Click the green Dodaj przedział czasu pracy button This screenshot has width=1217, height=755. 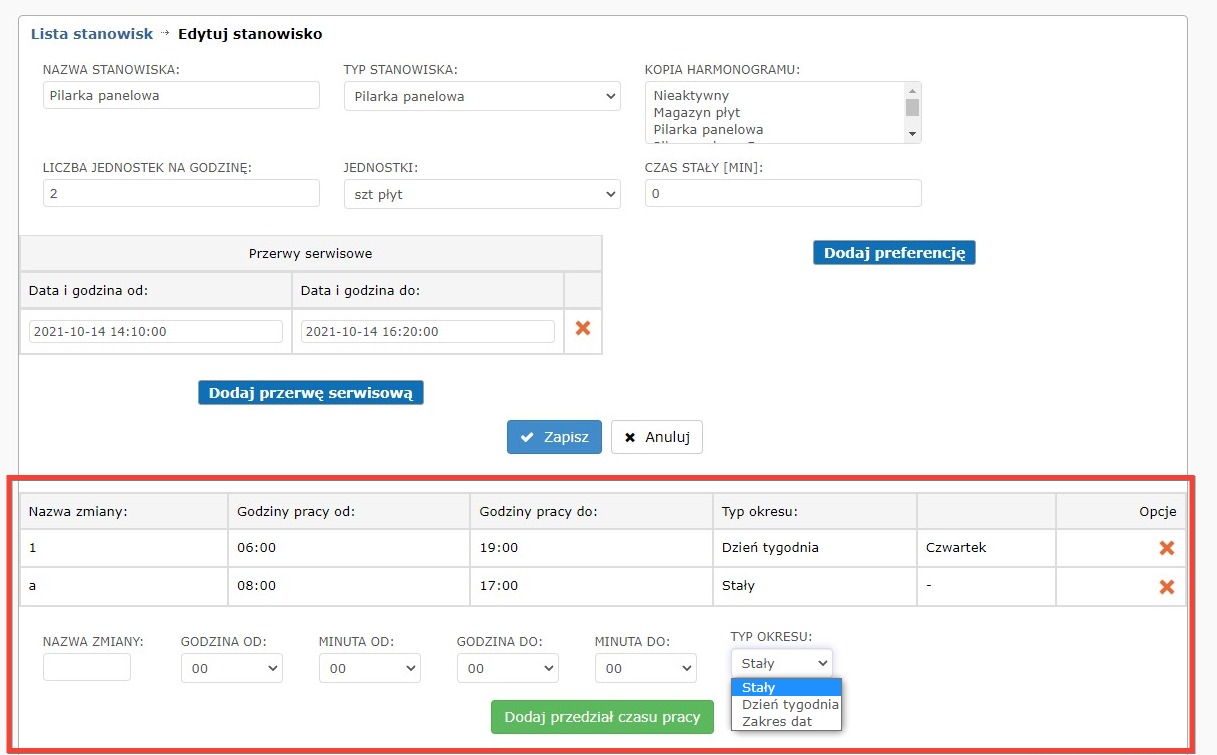click(x=602, y=717)
